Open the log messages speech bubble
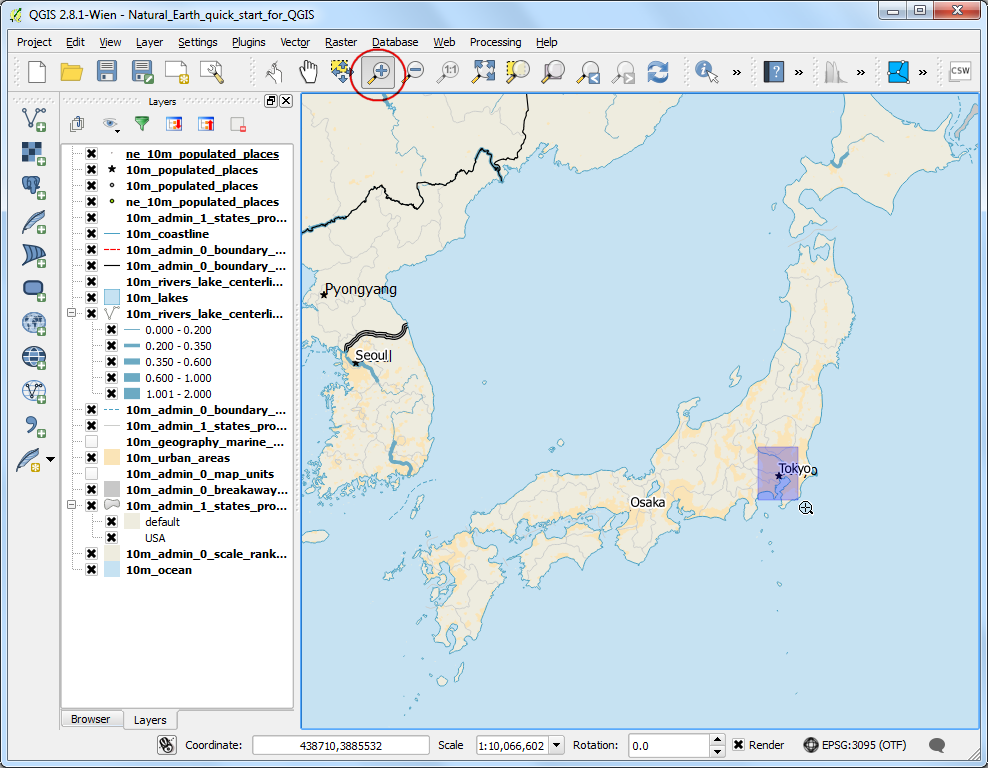 [x=937, y=745]
